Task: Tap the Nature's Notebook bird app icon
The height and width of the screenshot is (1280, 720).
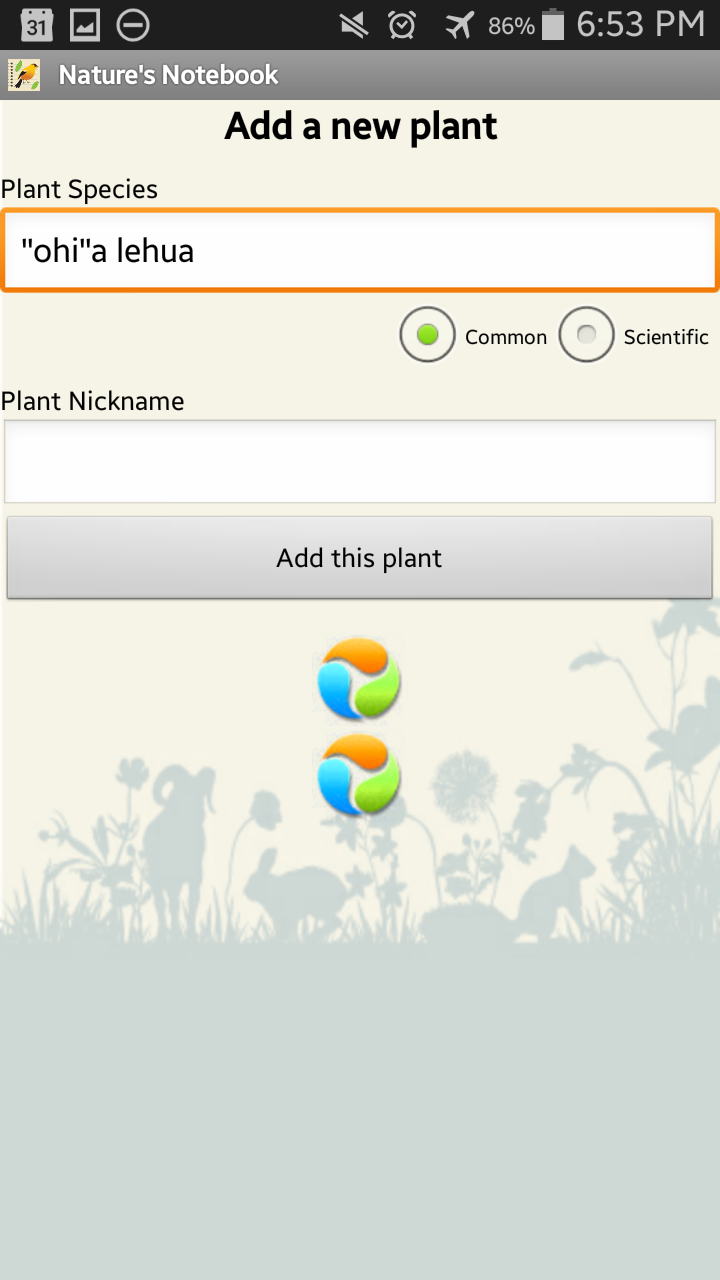Action: [24, 75]
